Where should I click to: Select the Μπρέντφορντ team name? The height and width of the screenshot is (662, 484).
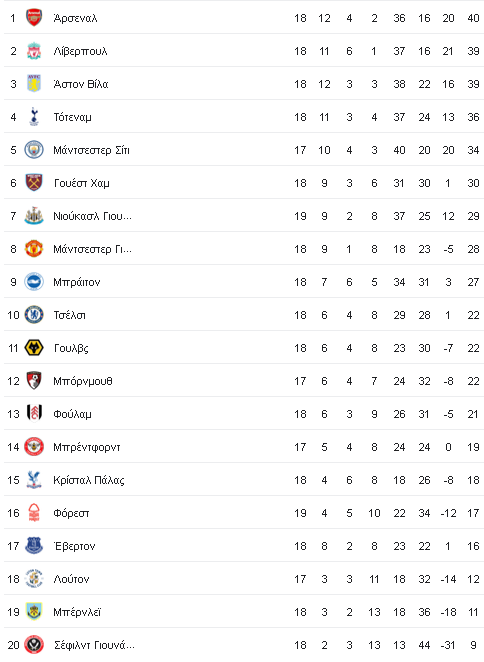87,447
